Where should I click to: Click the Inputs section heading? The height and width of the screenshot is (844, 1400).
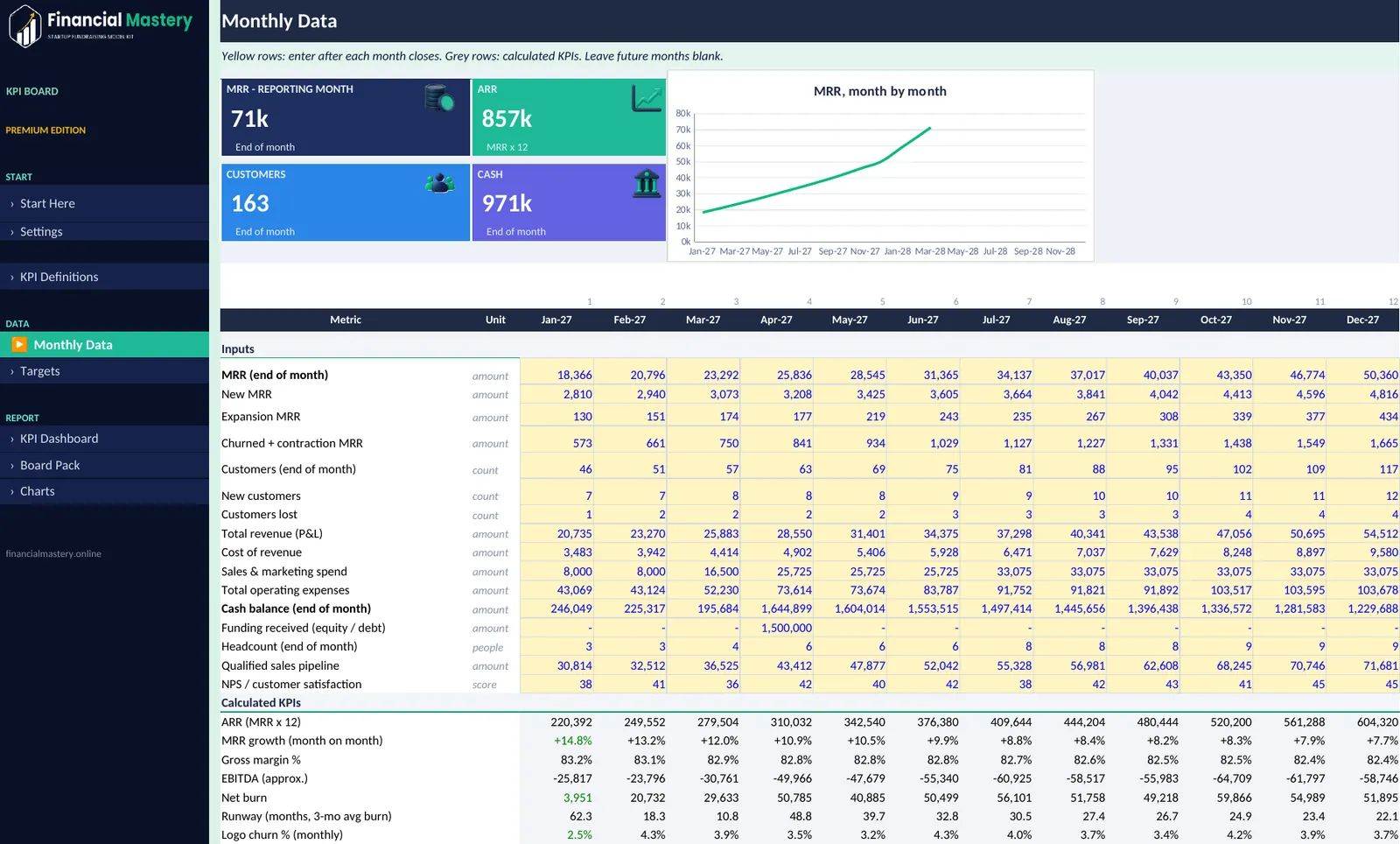(238, 348)
